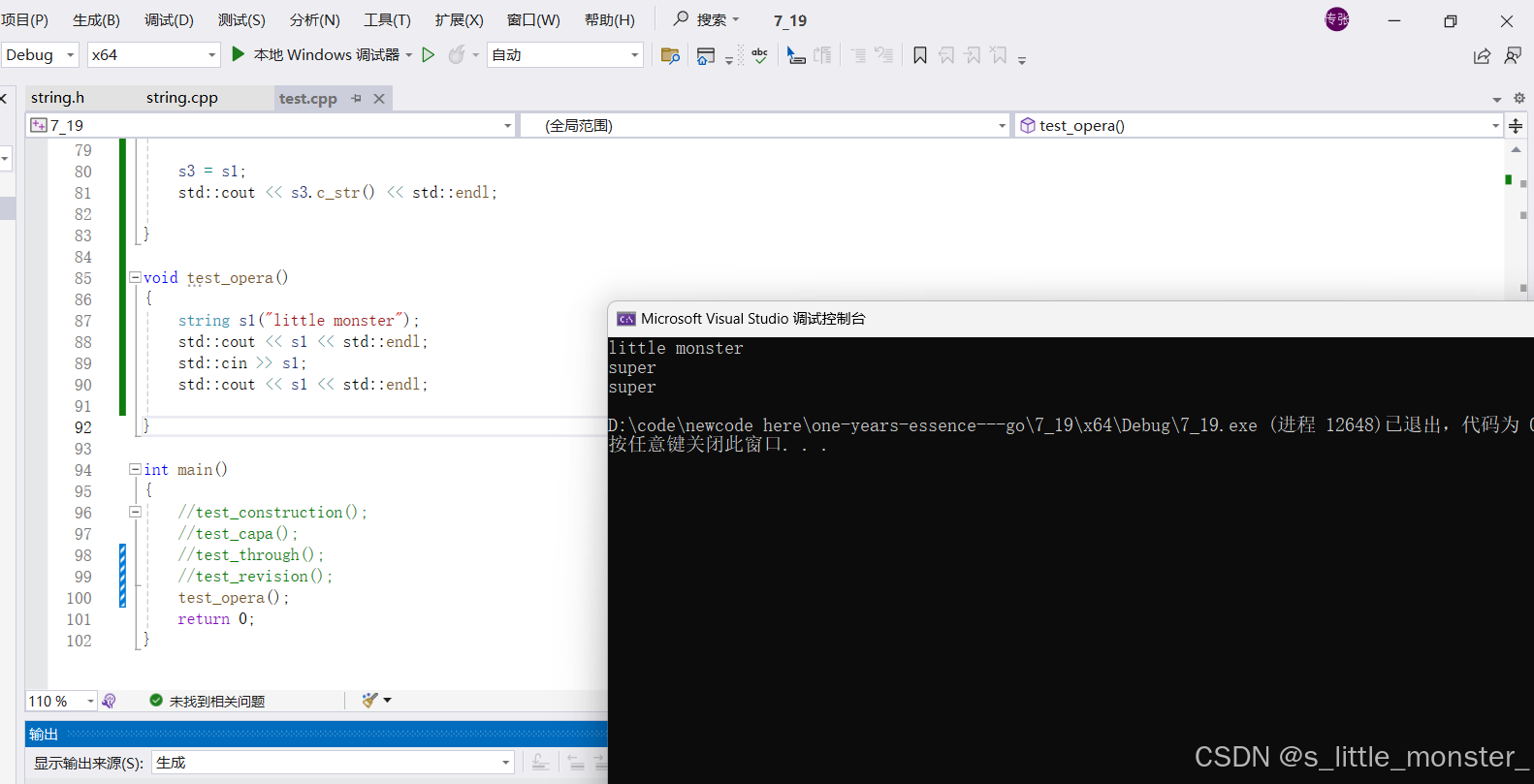Click the green check no issues indicator
Image resolution: width=1534 pixels, height=784 pixels.
(x=156, y=700)
